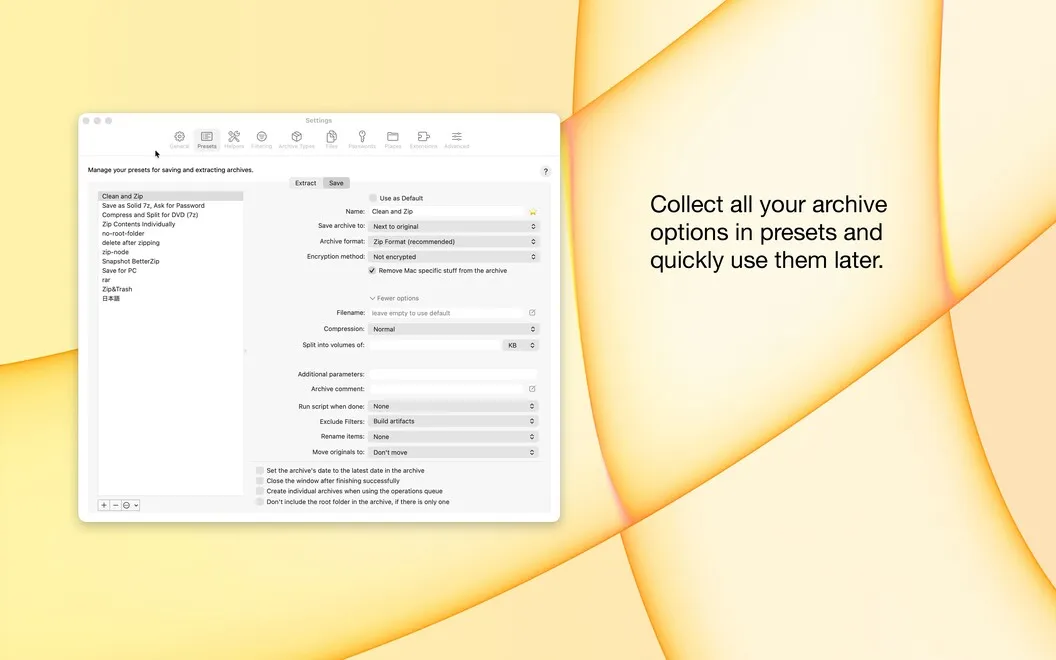This screenshot has height=660, width=1056.
Task: Switch to the Extract tab
Action: (305, 183)
